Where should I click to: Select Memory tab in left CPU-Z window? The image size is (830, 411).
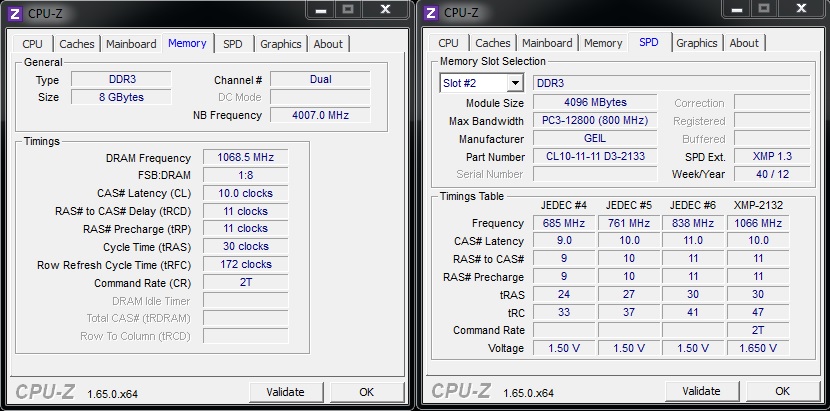[x=187, y=43]
